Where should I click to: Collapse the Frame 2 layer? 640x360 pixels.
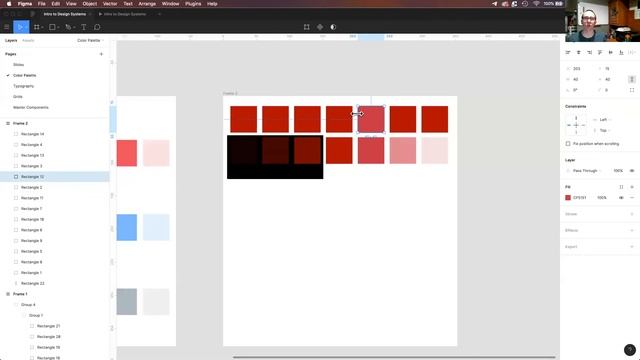click(x=7, y=123)
